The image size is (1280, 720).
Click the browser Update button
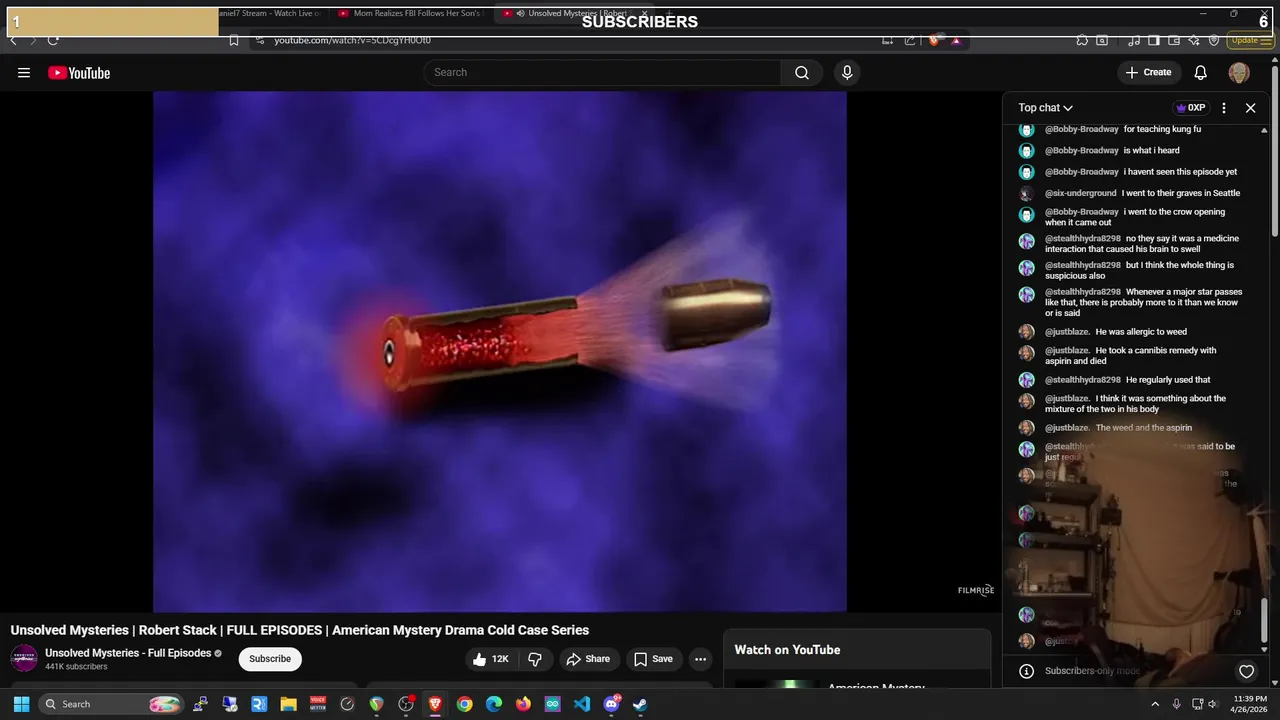pos(1251,40)
